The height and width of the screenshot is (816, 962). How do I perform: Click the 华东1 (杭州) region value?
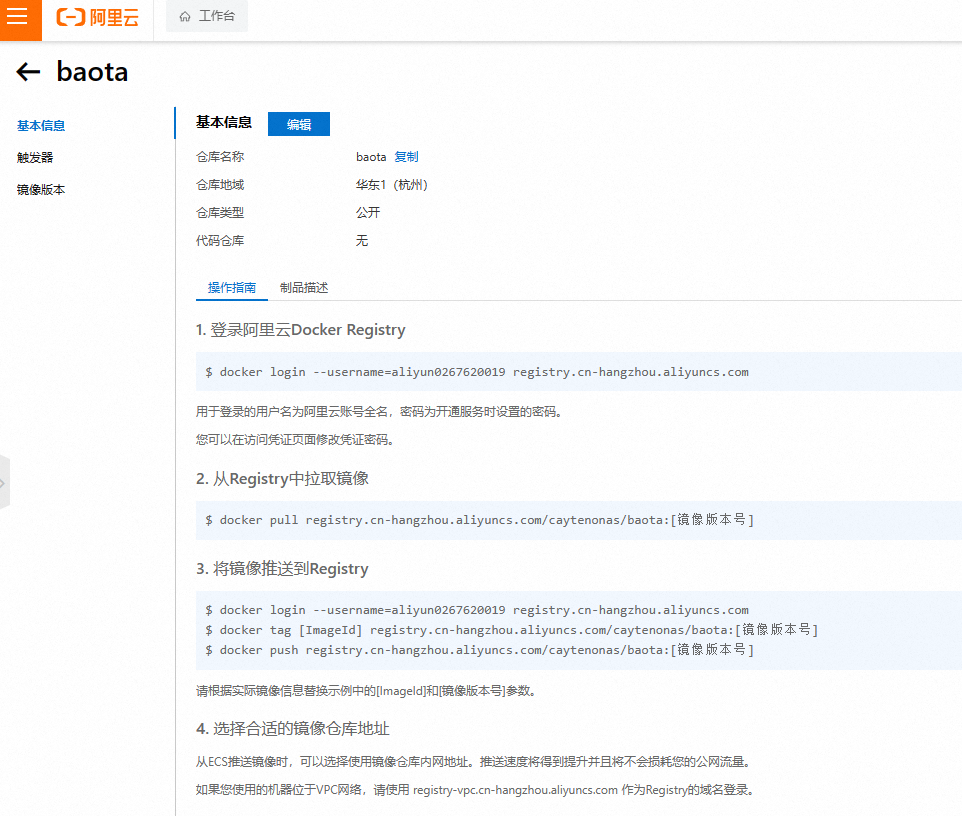[x=391, y=185]
